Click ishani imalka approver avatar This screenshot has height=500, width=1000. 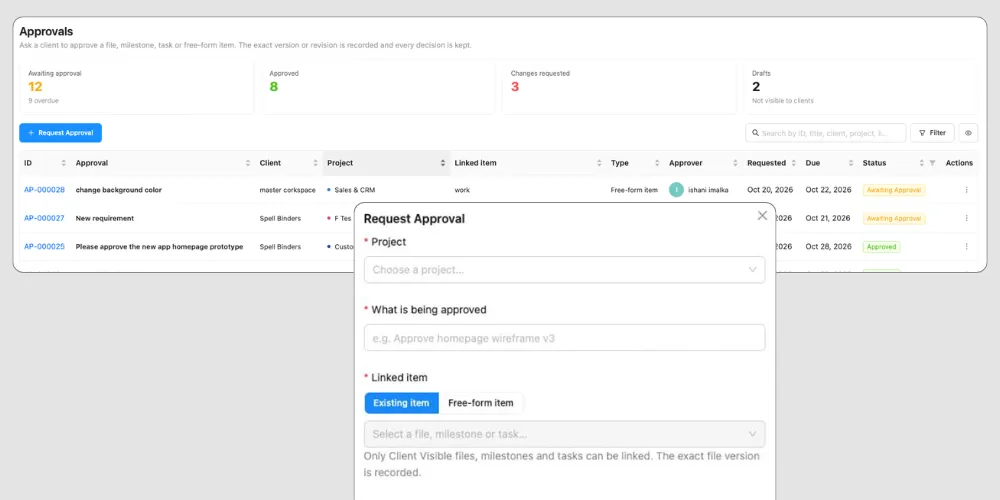point(676,189)
